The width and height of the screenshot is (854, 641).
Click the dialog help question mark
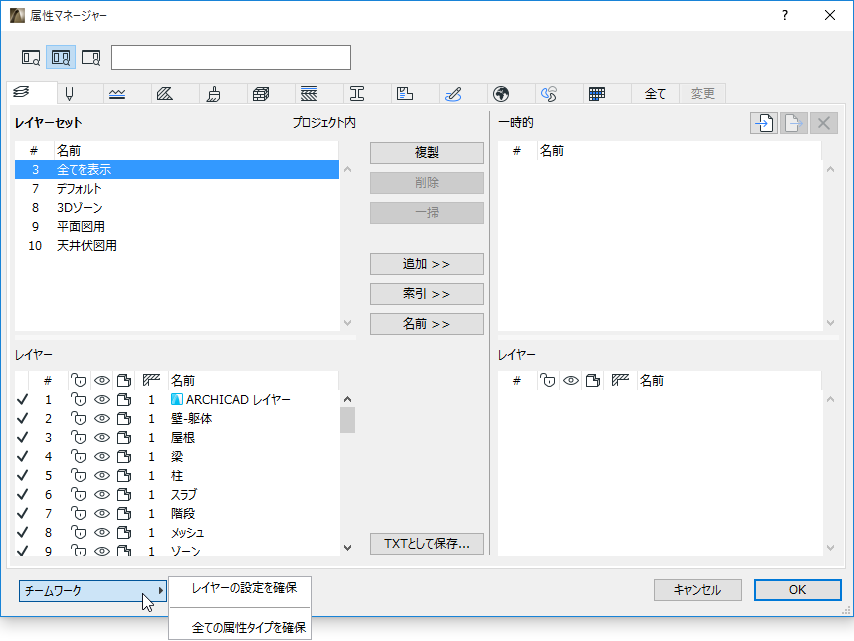point(785,15)
